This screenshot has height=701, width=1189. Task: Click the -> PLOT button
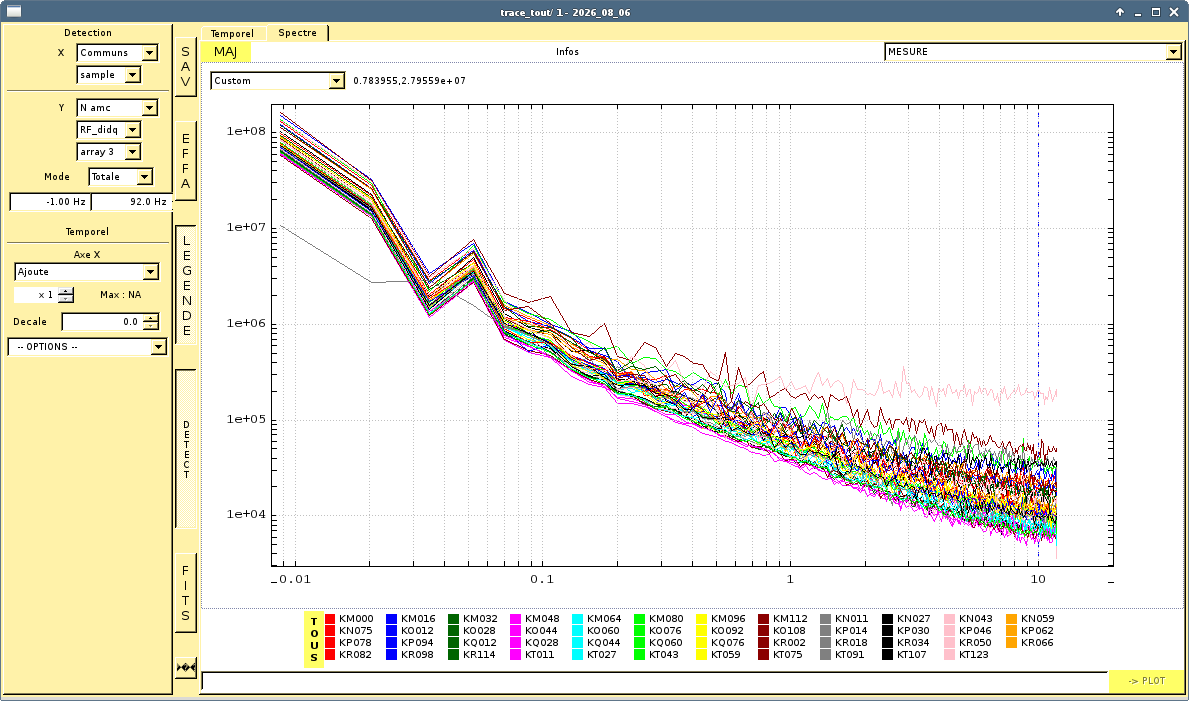coord(1146,681)
